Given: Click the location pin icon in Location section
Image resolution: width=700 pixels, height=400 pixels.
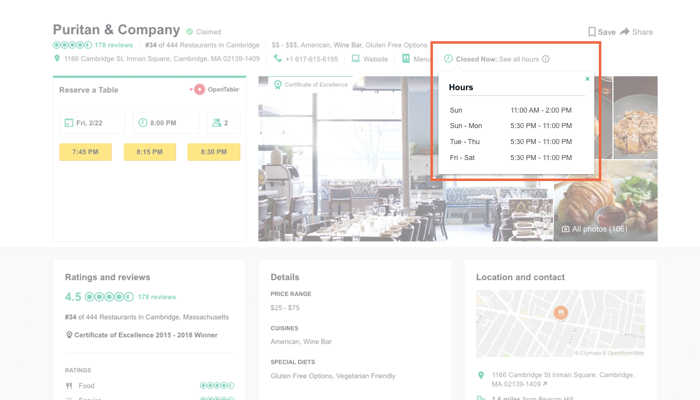Looking at the screenshot, I should (481, 375).
